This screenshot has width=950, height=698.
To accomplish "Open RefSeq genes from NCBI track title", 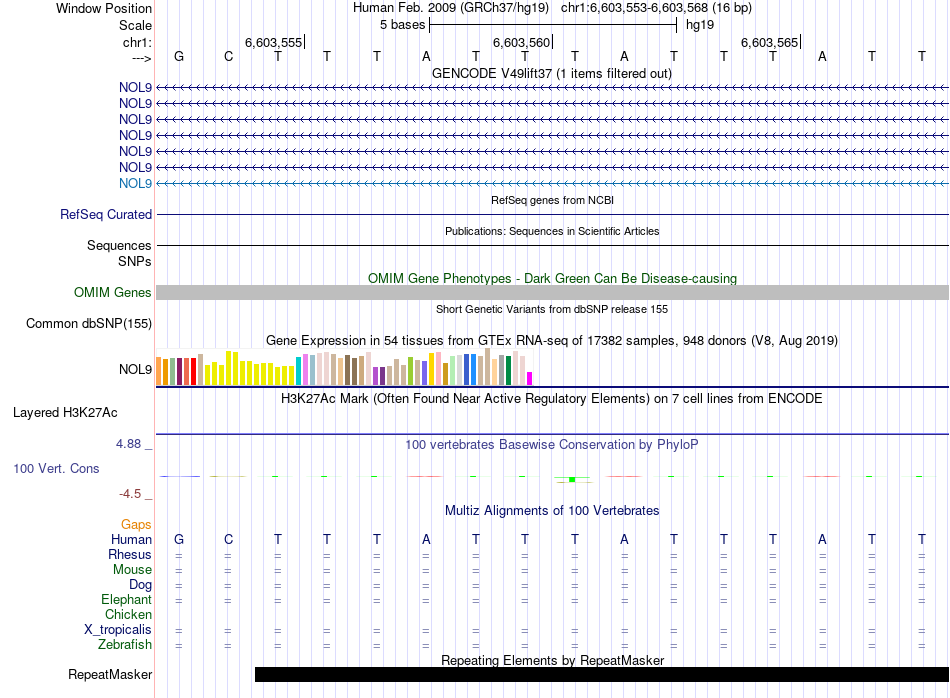I will (552, 200).
